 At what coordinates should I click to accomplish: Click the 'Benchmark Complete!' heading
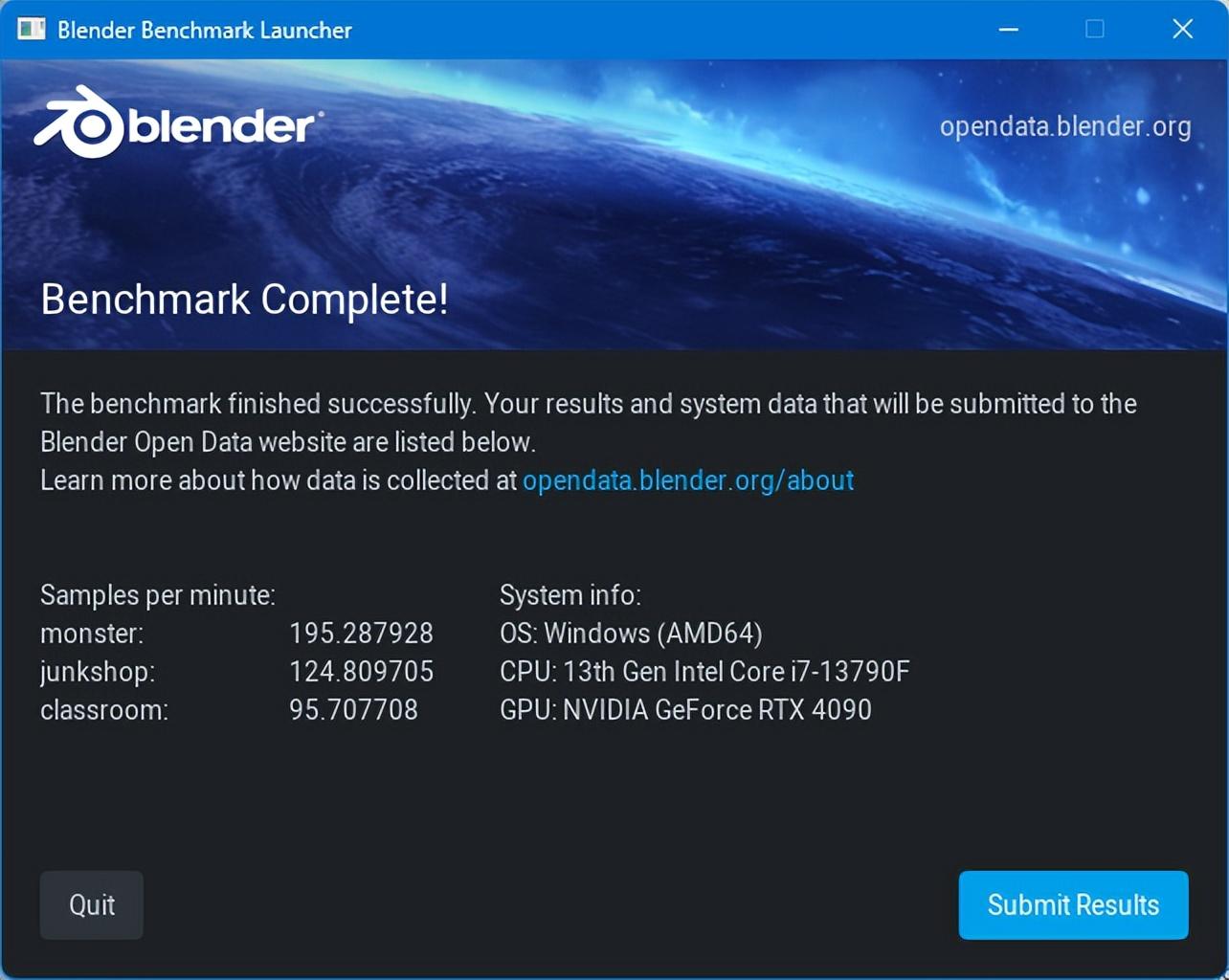(x=244, y=300)
